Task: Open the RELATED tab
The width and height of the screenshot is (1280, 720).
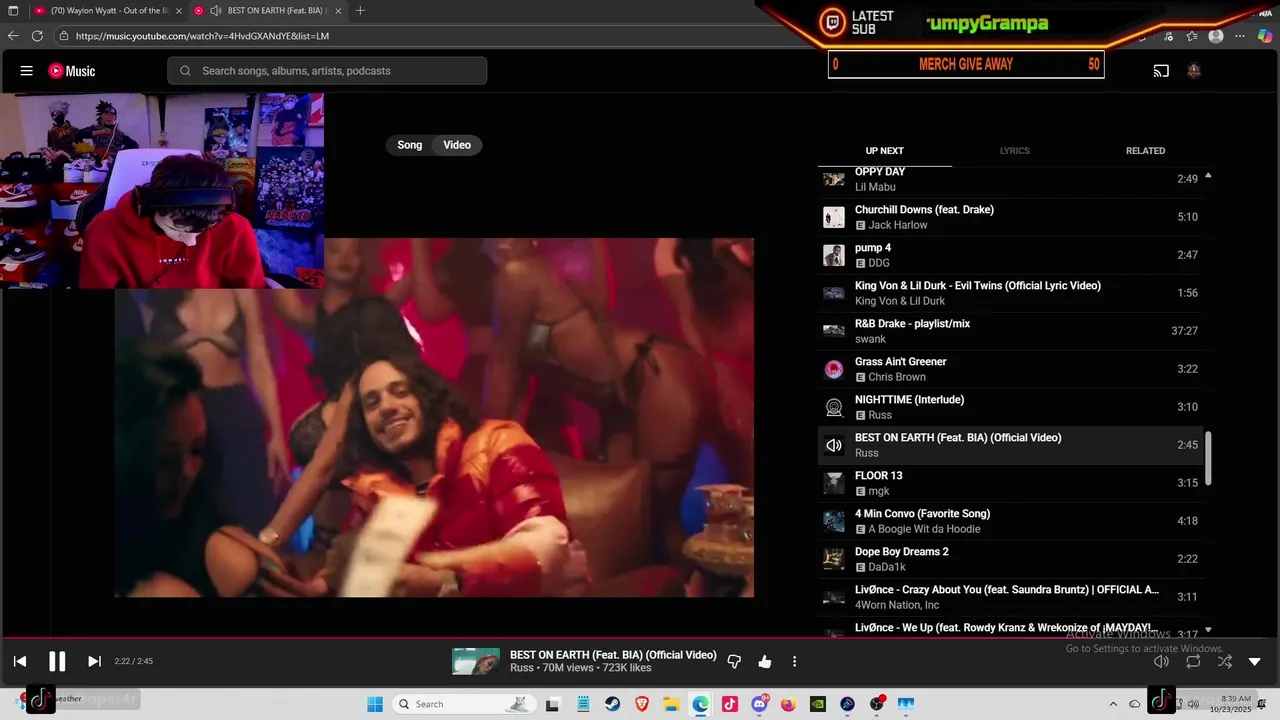Action: pos(1145,151)
